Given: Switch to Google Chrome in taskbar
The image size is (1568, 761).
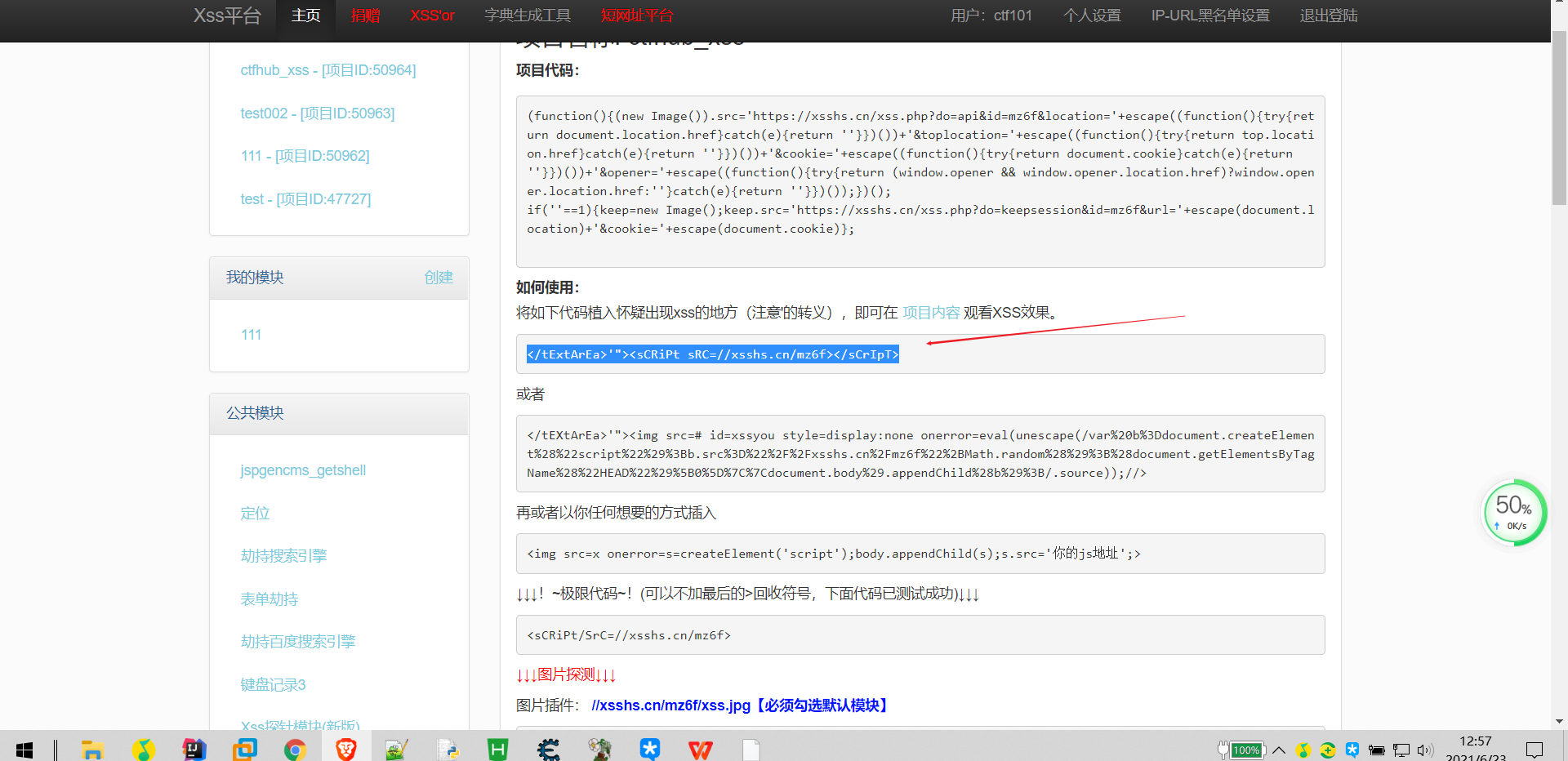Looking at the screenshot, I should (x=295, y=749).
